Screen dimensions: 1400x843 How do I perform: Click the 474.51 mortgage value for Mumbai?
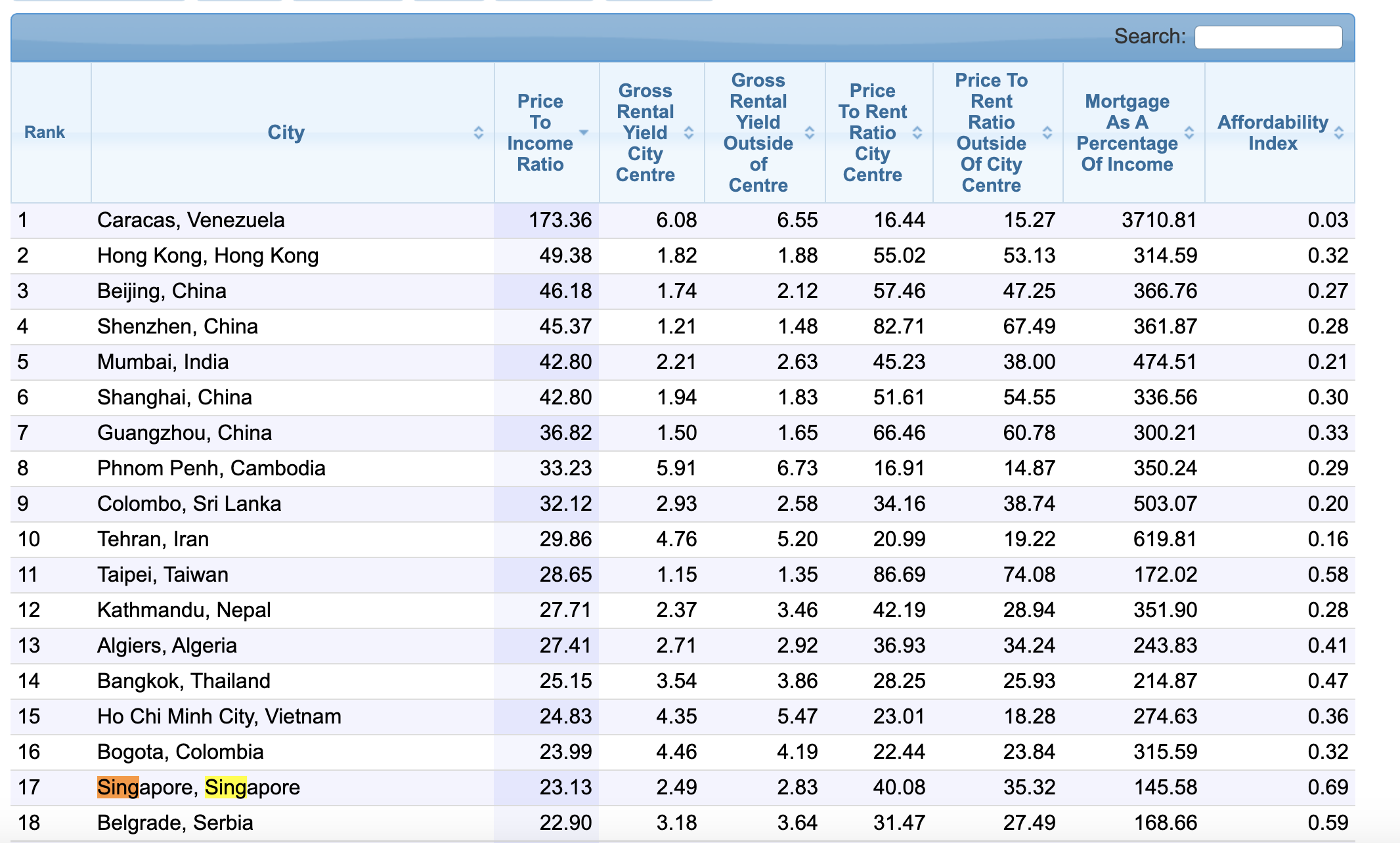pyautogui.click(x=1166, y=362)
